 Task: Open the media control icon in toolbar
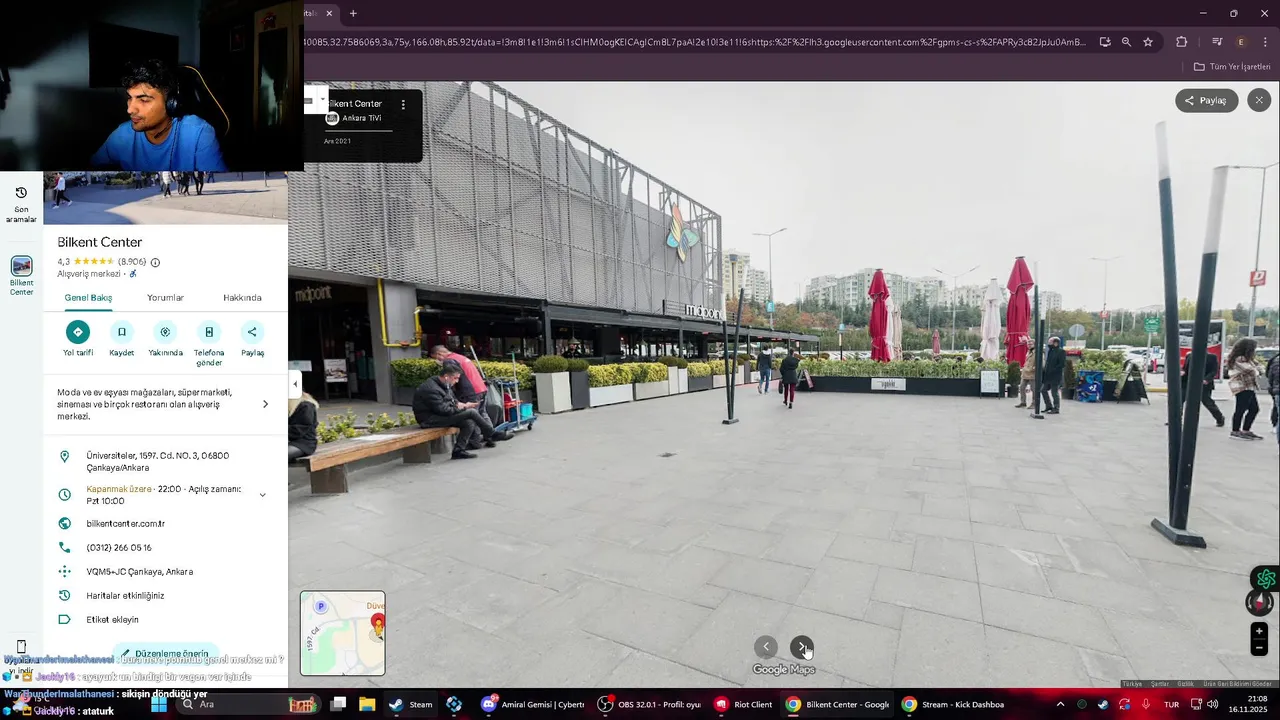pyautogui.click(x=1216, y=42)
